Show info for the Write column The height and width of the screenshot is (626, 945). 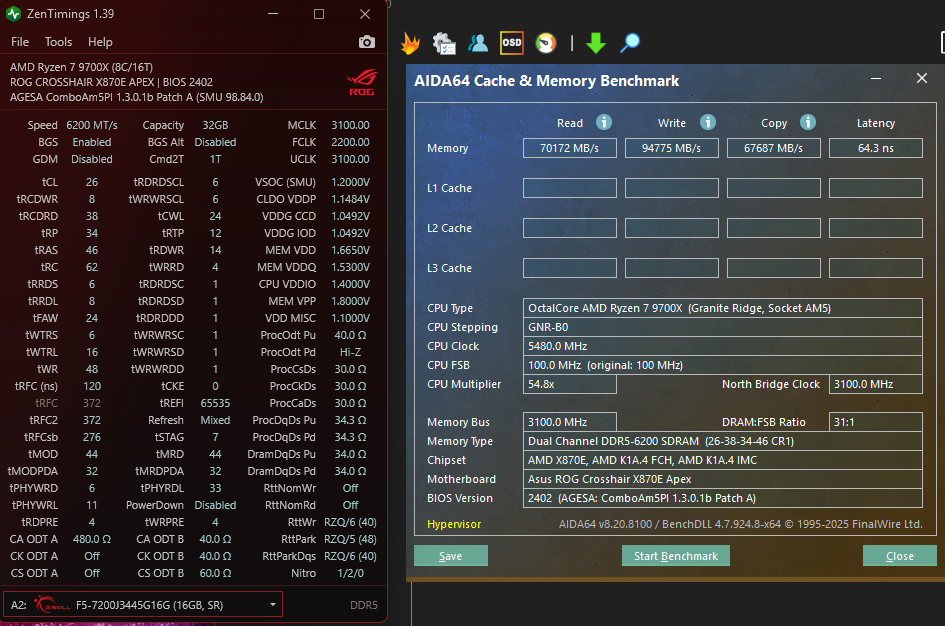click(708, 122)
